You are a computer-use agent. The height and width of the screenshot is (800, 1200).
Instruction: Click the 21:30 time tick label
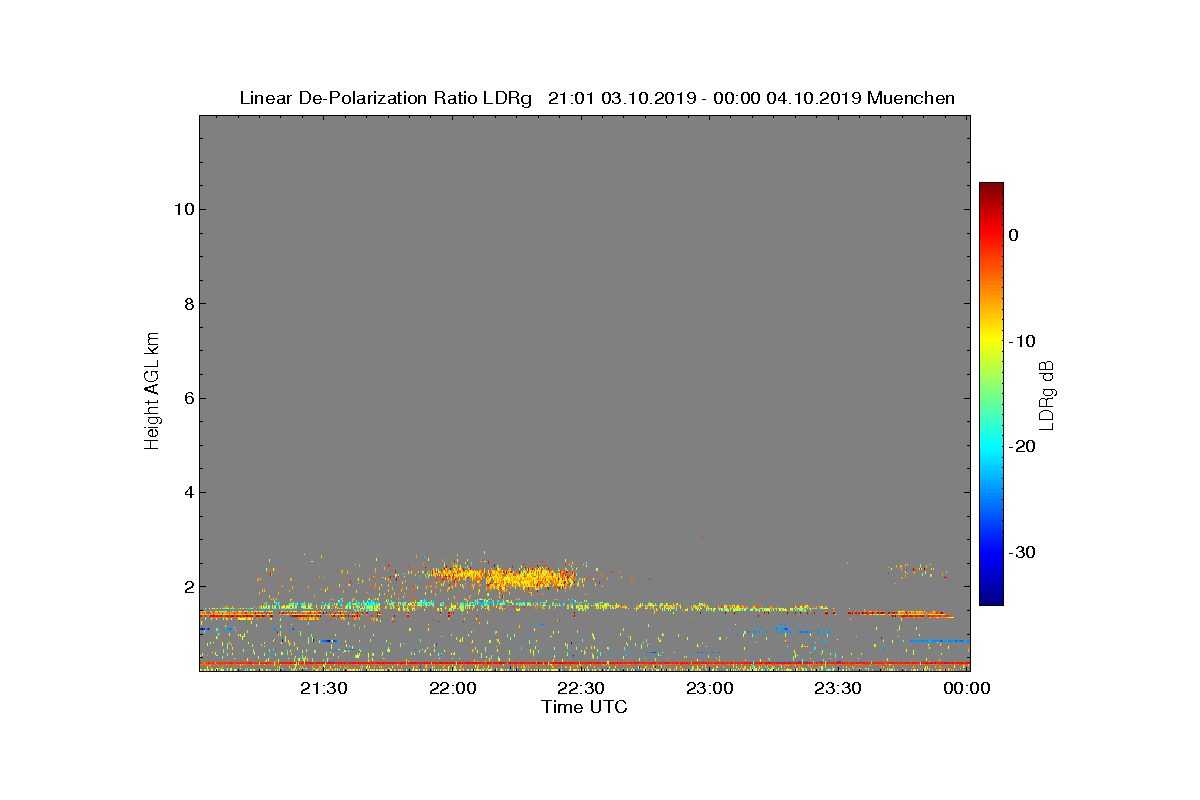pos(326,689)
